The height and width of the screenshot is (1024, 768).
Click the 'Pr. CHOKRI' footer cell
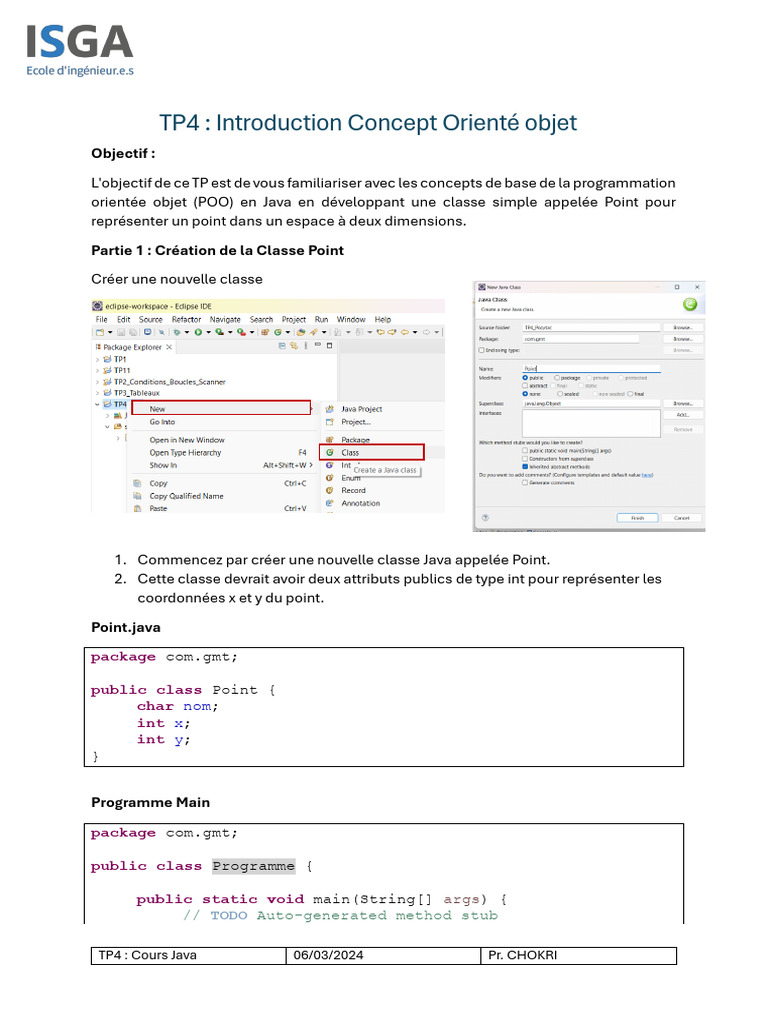click(579, 955)
